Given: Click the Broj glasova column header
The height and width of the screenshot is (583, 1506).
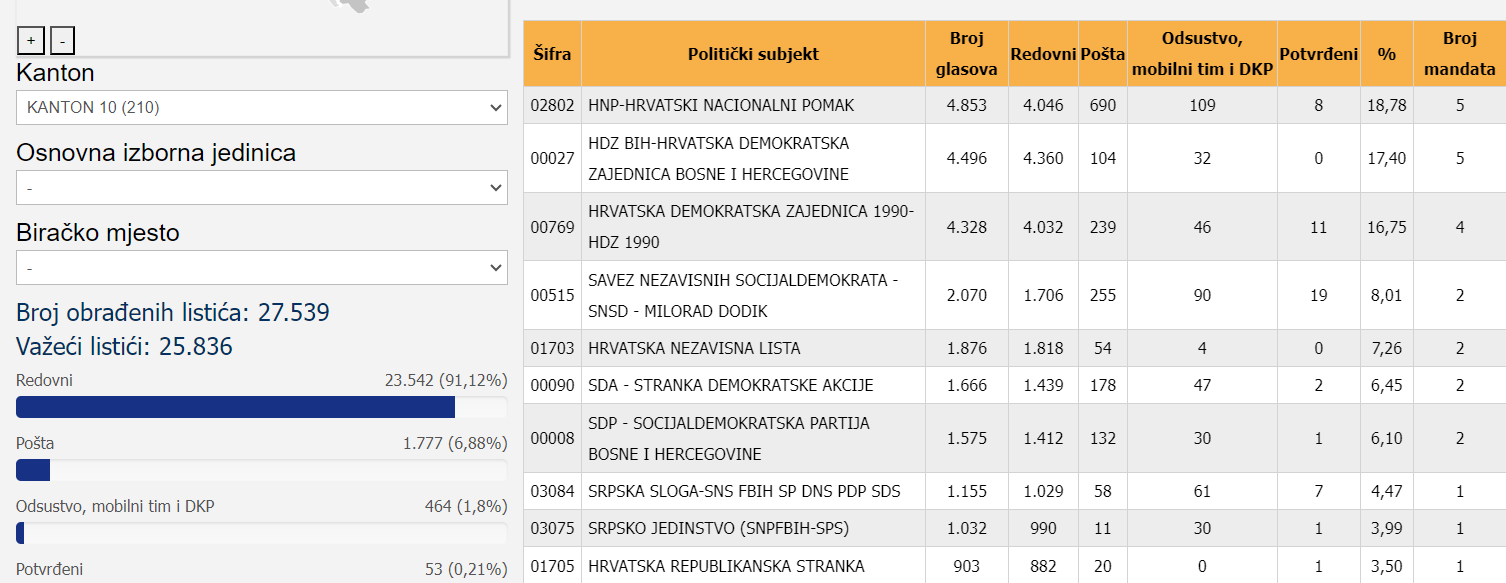Looking at the screenshot, I should pyautogui.click(x=966, y=54).
